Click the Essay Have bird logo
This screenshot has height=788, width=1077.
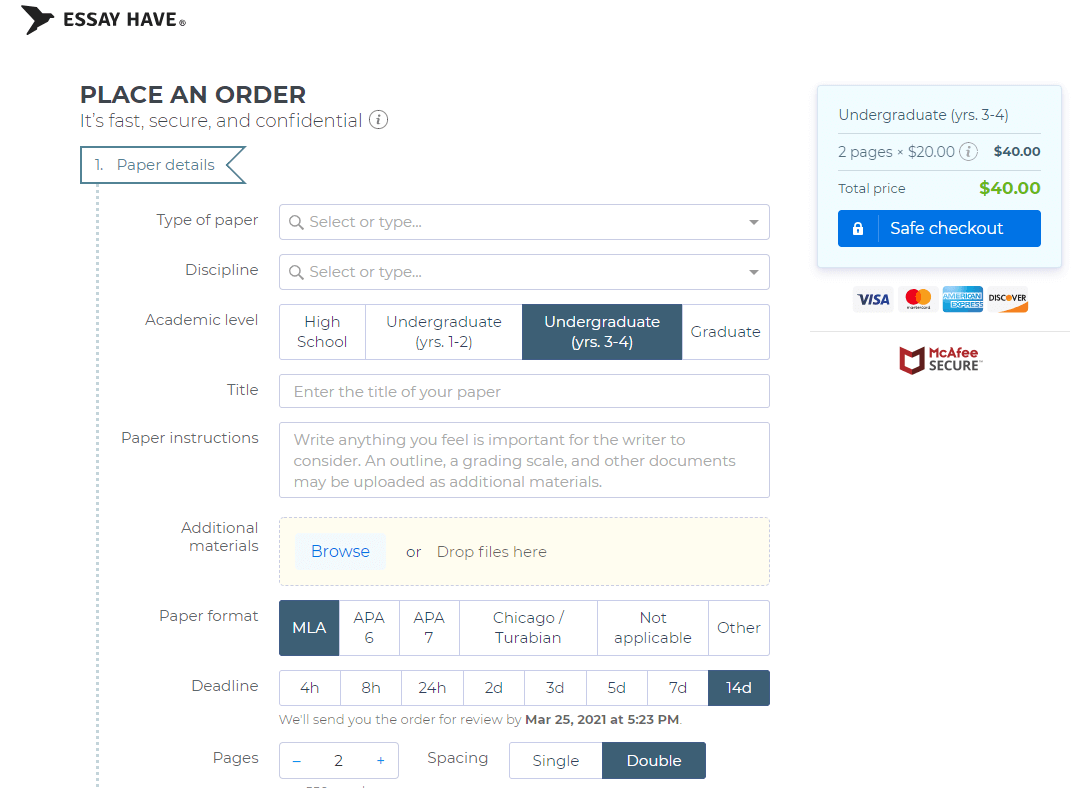[x=38, y=20]
